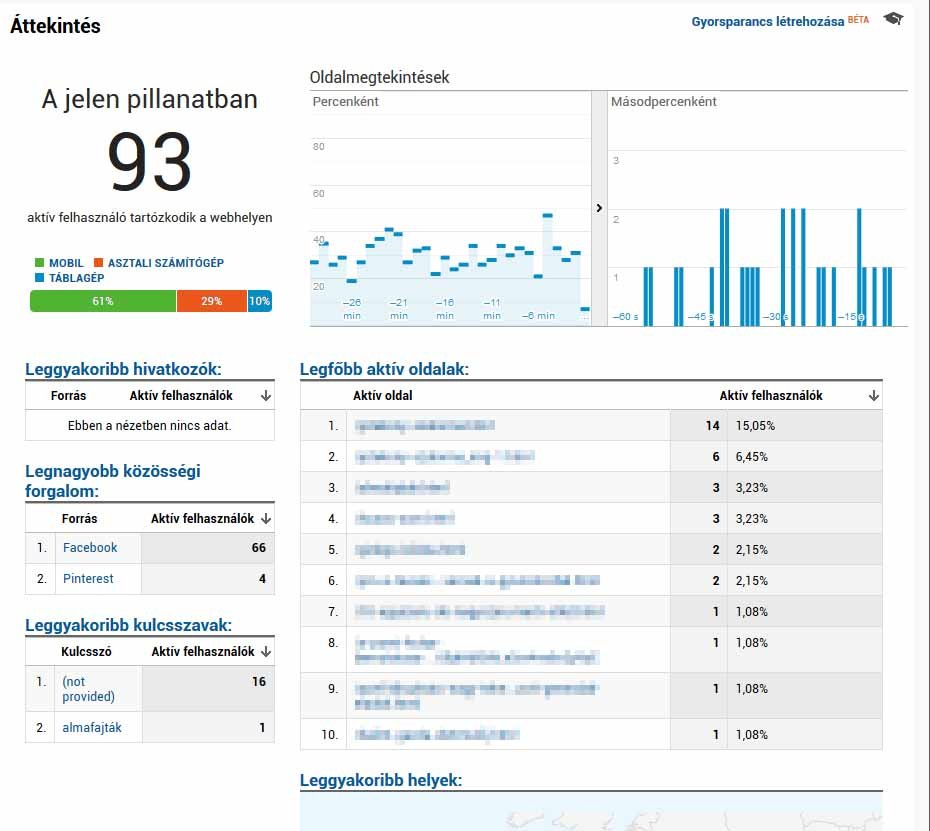930x831 pixels.
Task: Select the green MOBIL legend square
Action: 40,262
